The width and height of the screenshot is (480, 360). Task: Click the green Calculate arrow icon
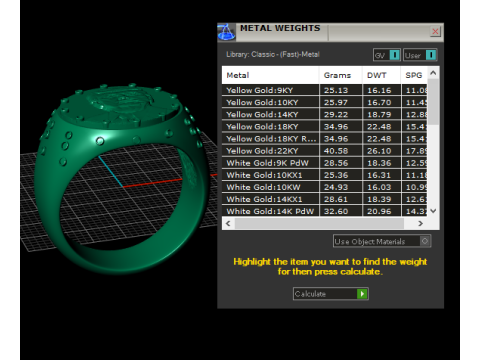click(x=362, y=294)
